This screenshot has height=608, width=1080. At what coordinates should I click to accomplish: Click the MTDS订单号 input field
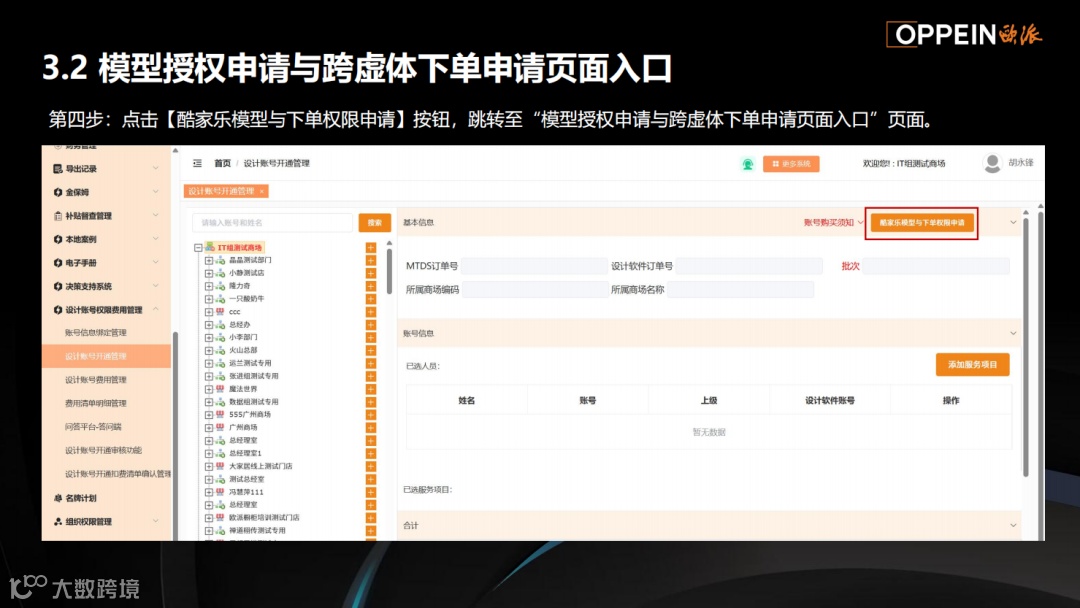pyautogui.click(x=534, y=266)
